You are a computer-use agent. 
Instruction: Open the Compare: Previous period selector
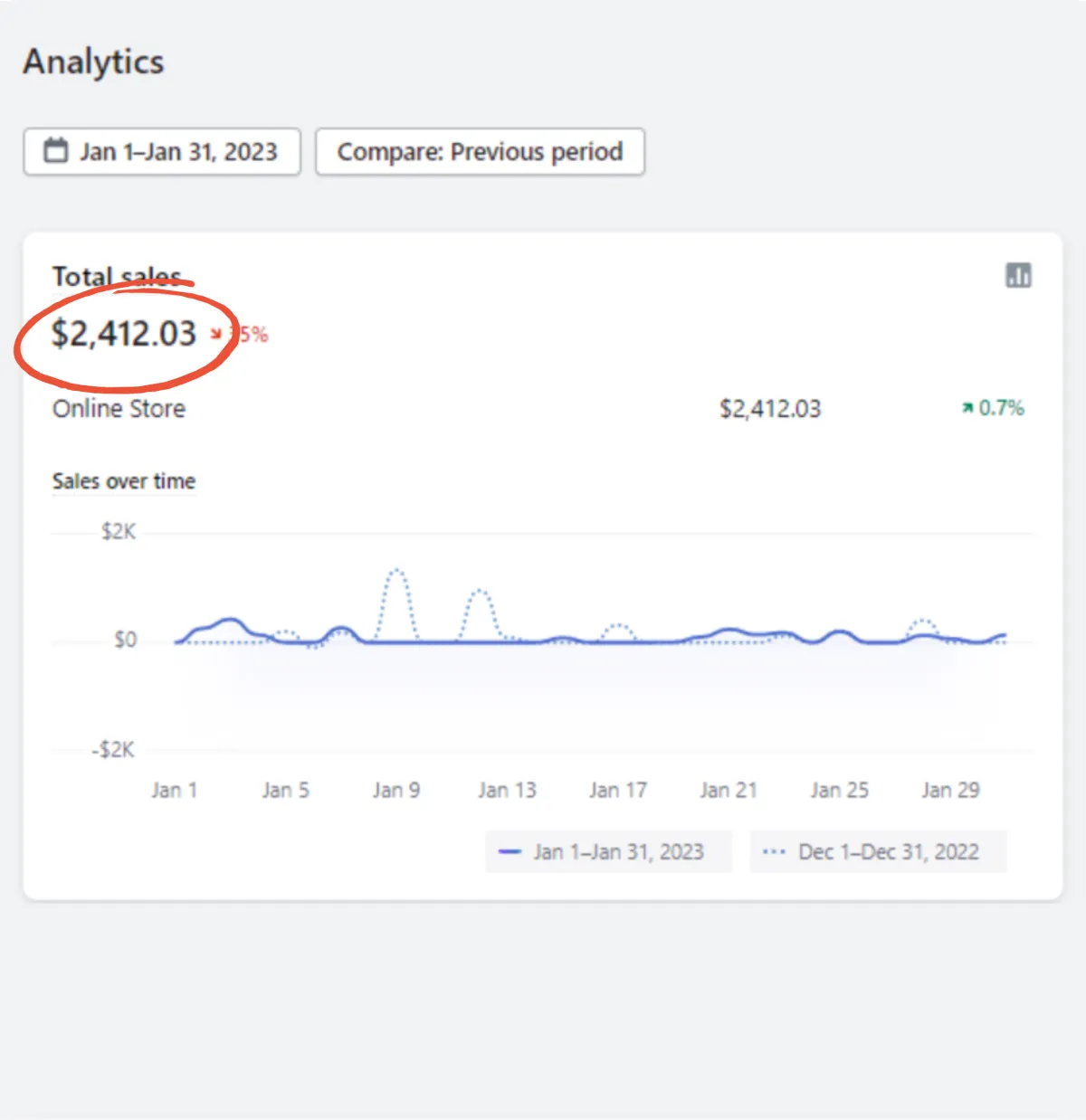(480, 152)
